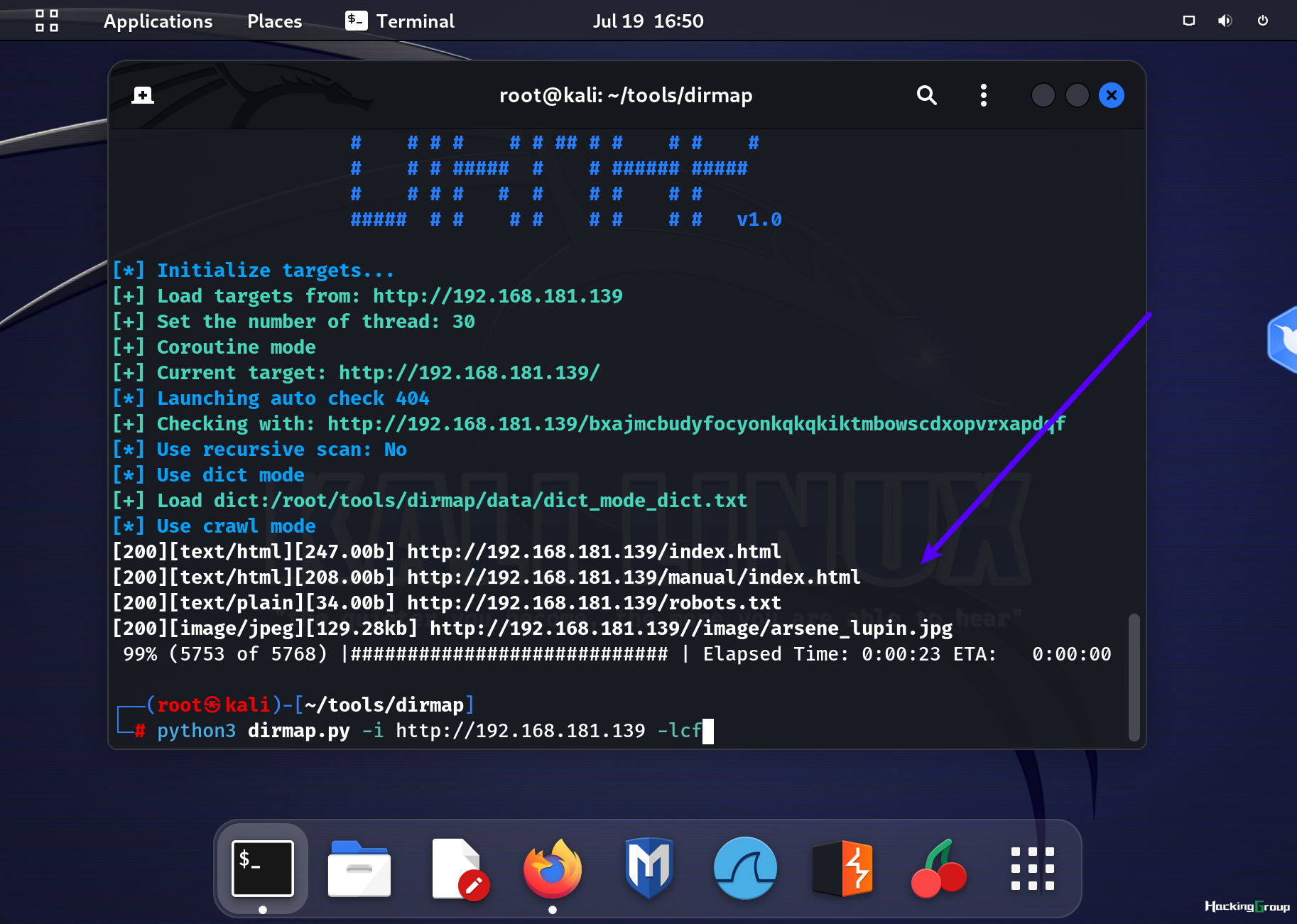Click the manual/index.html result URL

(634, 577)
